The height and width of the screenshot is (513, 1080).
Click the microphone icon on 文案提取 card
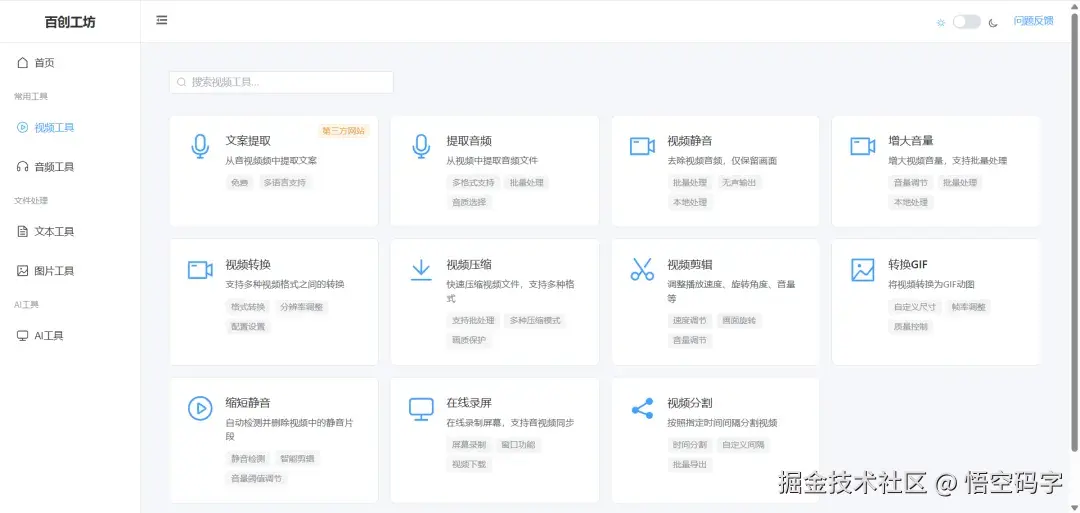(200, 146)
